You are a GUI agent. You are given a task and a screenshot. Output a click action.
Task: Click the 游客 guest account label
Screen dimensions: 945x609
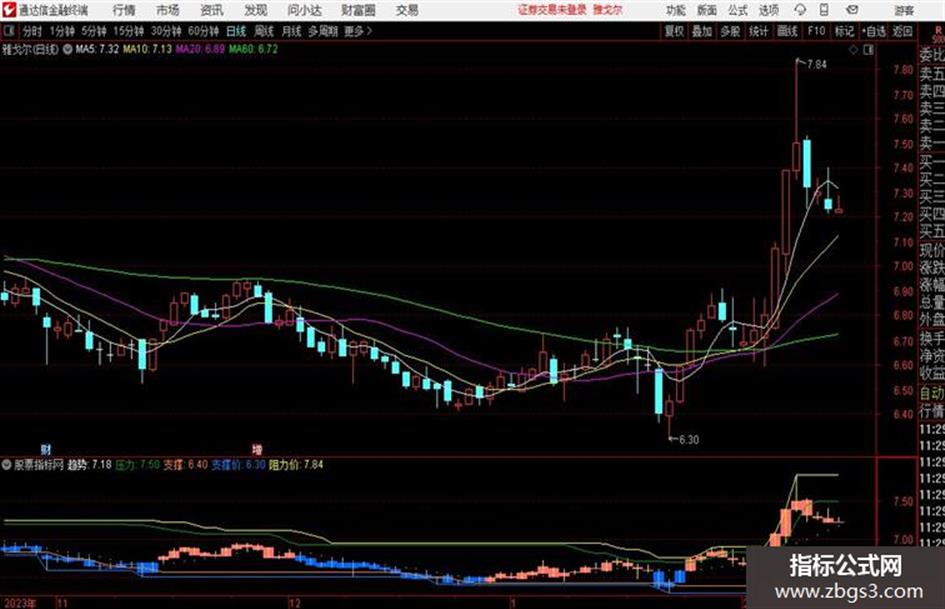click(x=904, y=10)
